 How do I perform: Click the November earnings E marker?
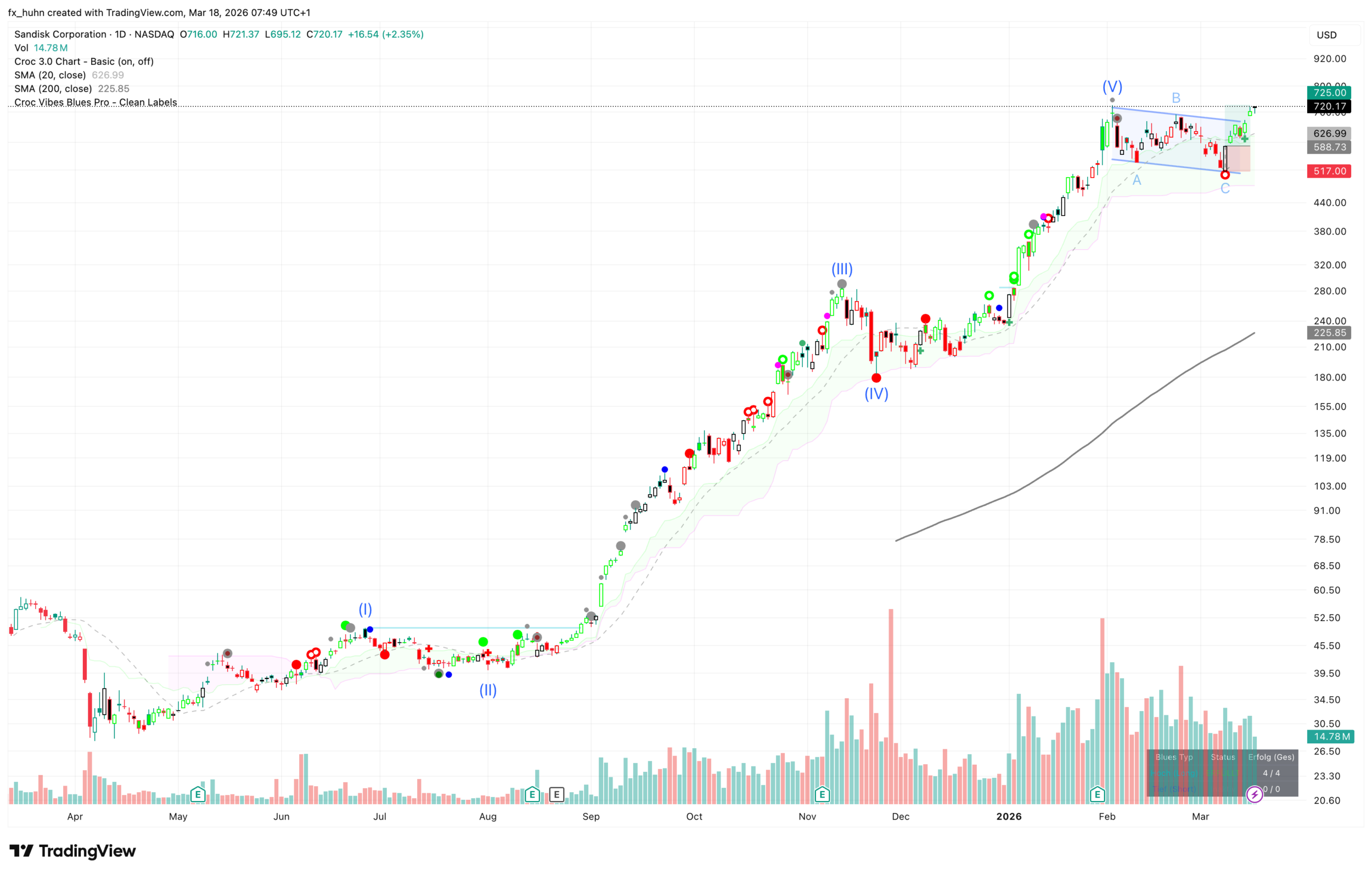click(x=822, y=794)
